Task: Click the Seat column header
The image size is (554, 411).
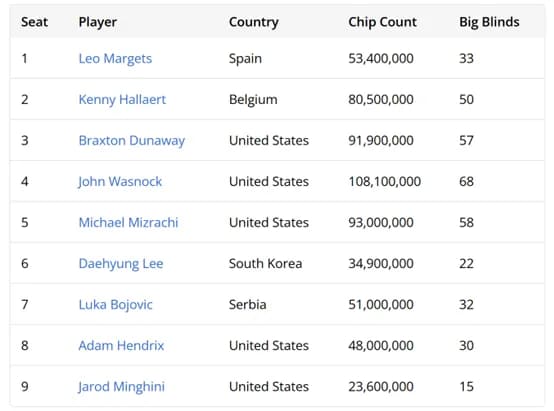Action: coord(34,22)
